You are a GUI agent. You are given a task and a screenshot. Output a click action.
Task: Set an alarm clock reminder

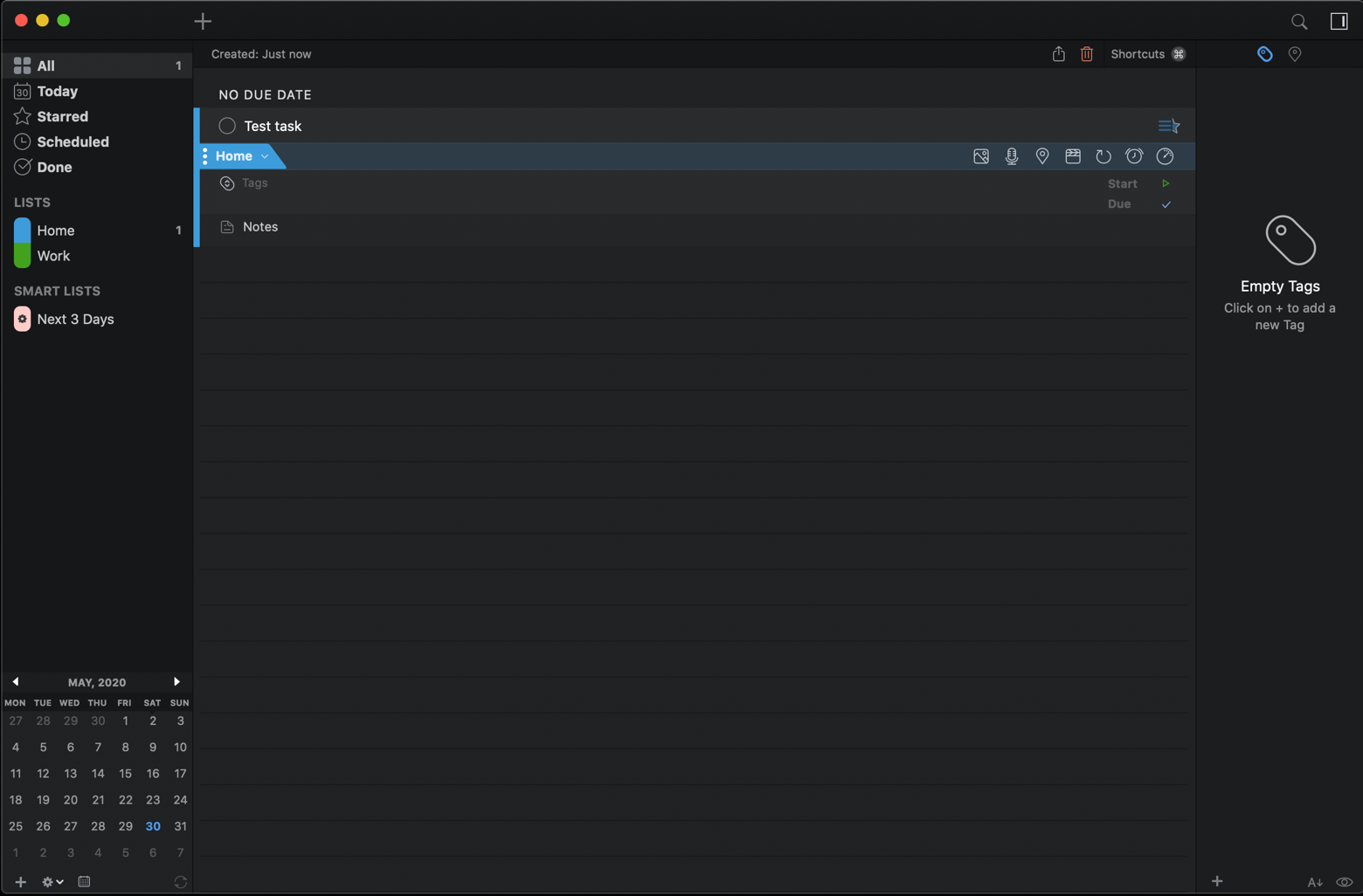pos(1134,156)
